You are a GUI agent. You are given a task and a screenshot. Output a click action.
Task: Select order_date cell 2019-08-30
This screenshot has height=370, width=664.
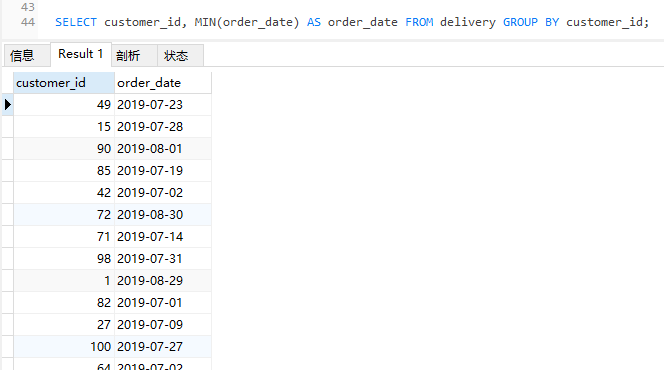(x=163, y=215)
